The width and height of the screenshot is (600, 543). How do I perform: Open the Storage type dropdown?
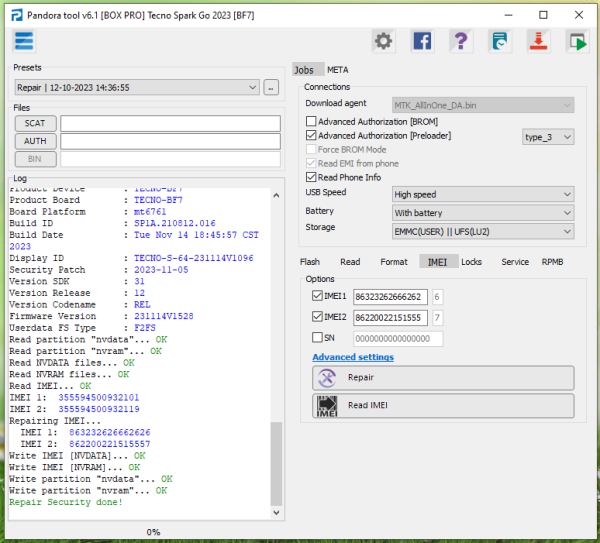pyautogui.click(x=483, y=230)
